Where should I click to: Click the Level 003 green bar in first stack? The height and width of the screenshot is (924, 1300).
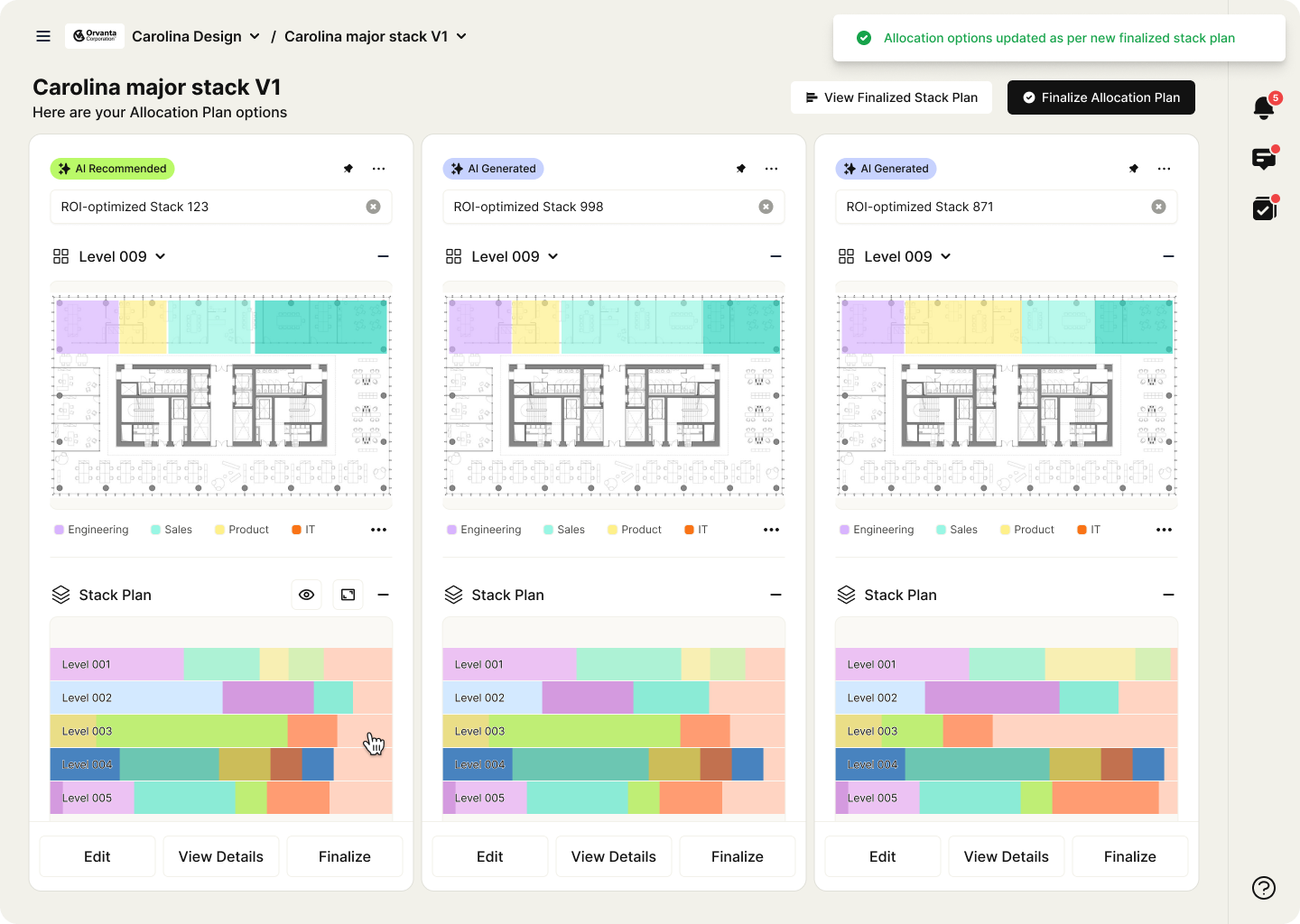(x=191, y=731)
